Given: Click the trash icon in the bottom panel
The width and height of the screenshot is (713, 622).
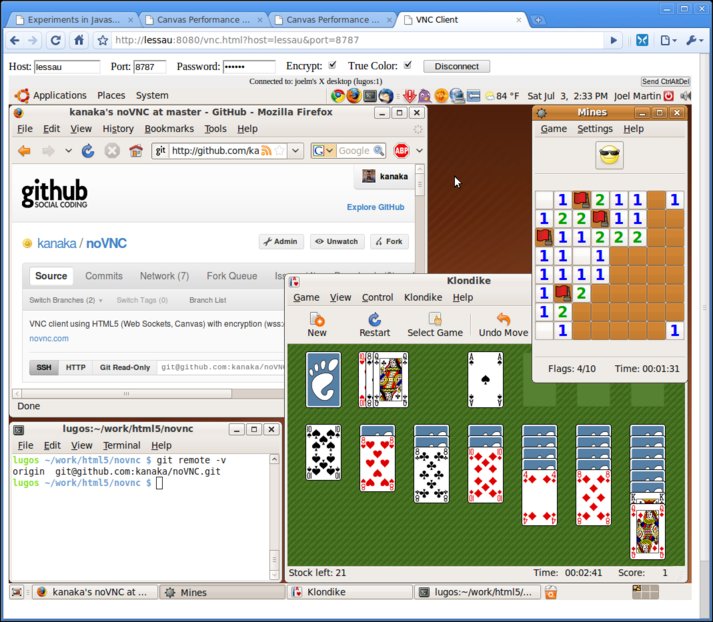Looking at the screenshot, I should tap(551, 592).
